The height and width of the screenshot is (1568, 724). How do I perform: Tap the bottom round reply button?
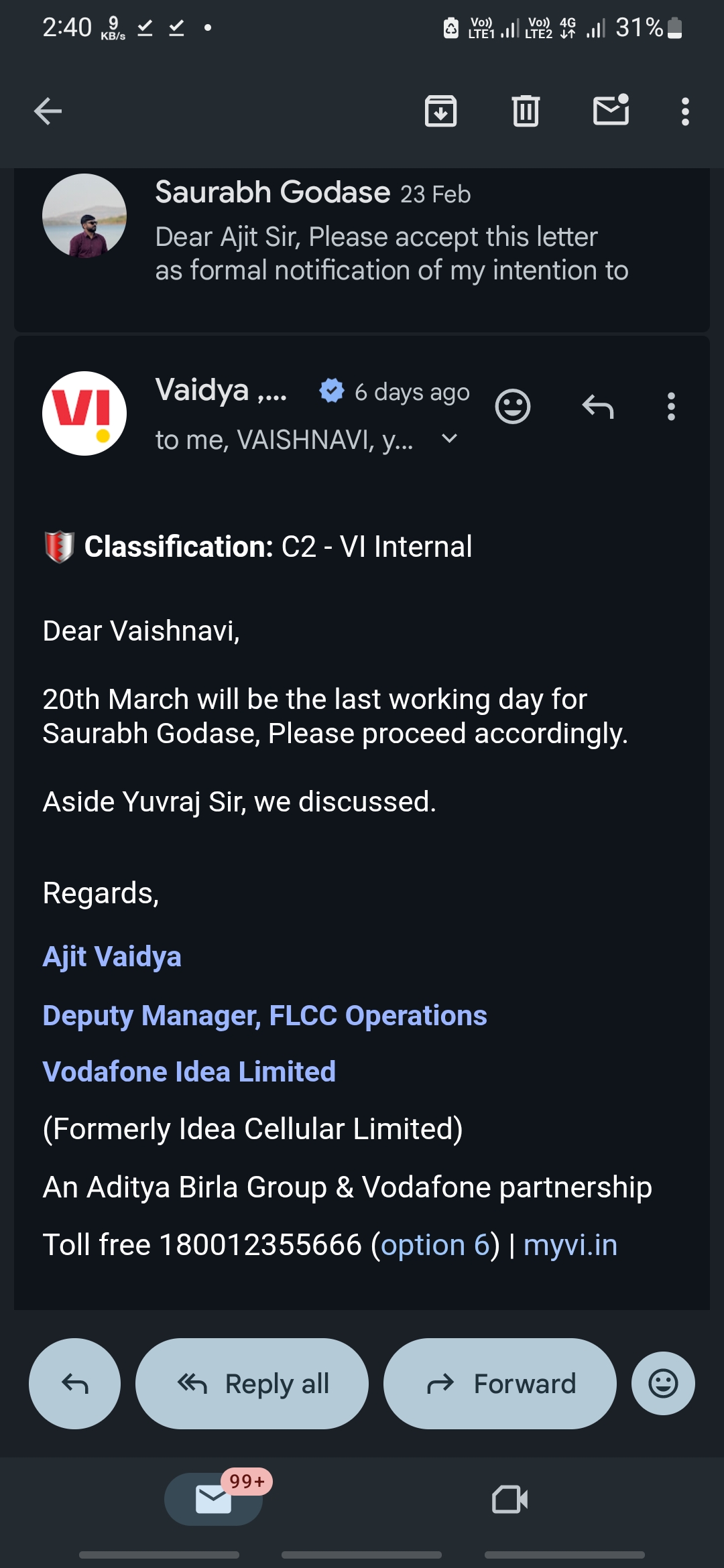(74, 1384)
